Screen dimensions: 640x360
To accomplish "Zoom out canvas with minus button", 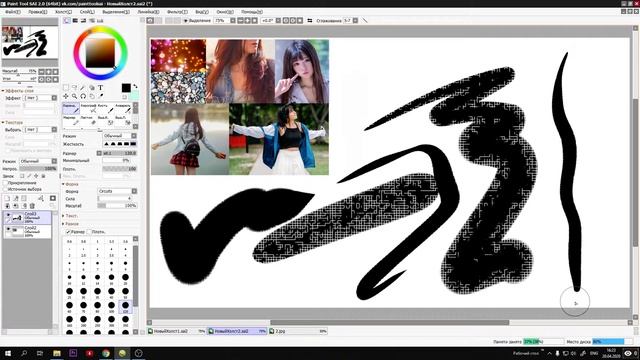I will 240,20.
